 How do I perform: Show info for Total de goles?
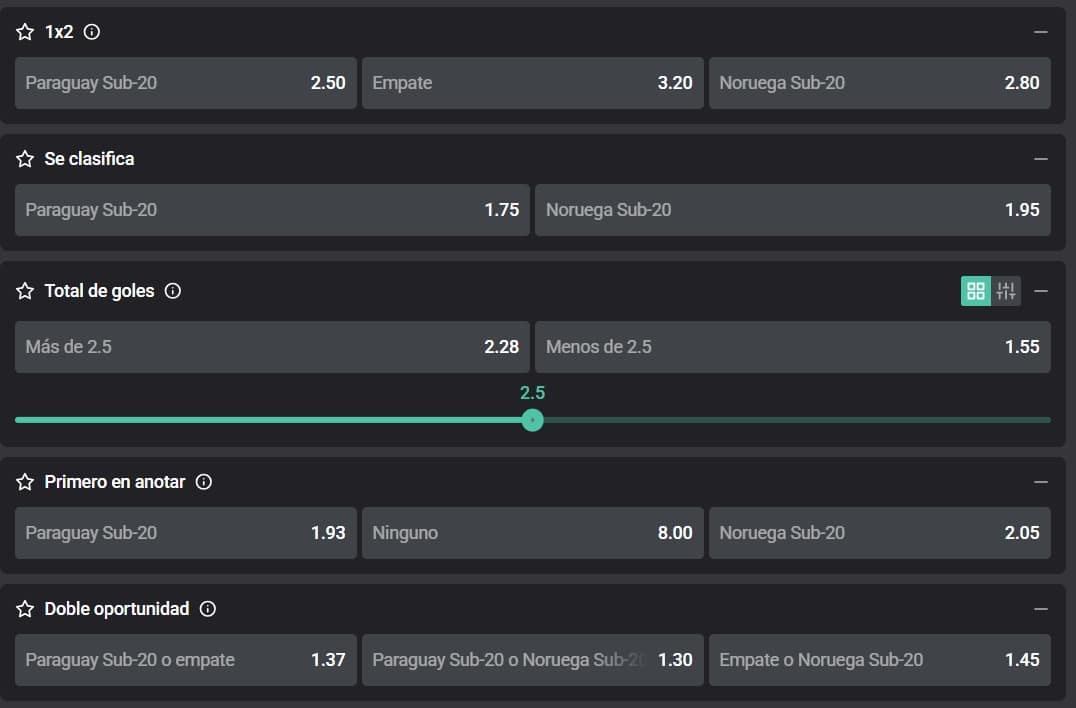click(x=172, y=291)
